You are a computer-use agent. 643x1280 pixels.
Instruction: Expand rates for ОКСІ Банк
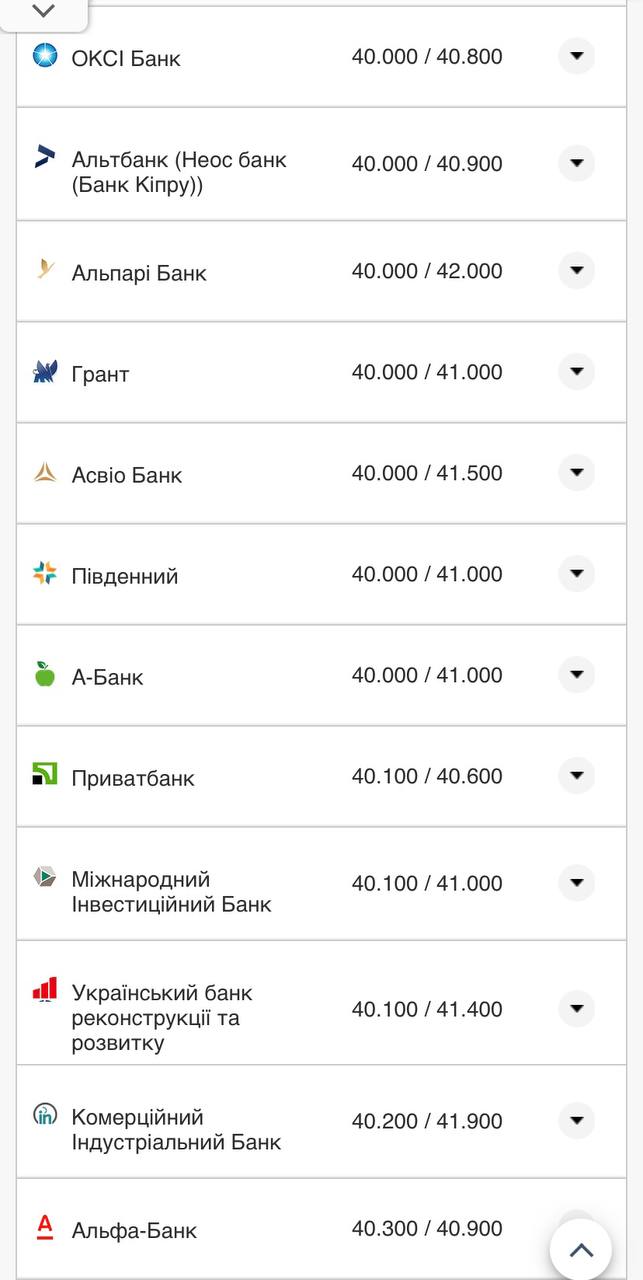click(576, 57)
